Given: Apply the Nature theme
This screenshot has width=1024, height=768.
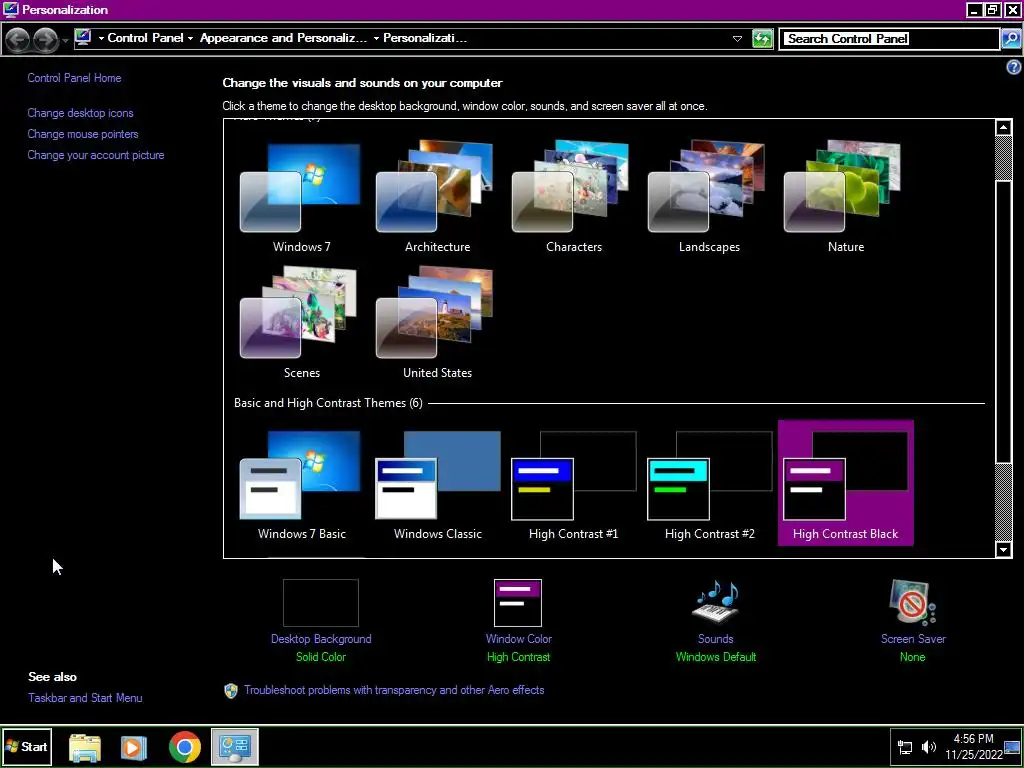Looking at the screenshot, I should pos(846,197).
